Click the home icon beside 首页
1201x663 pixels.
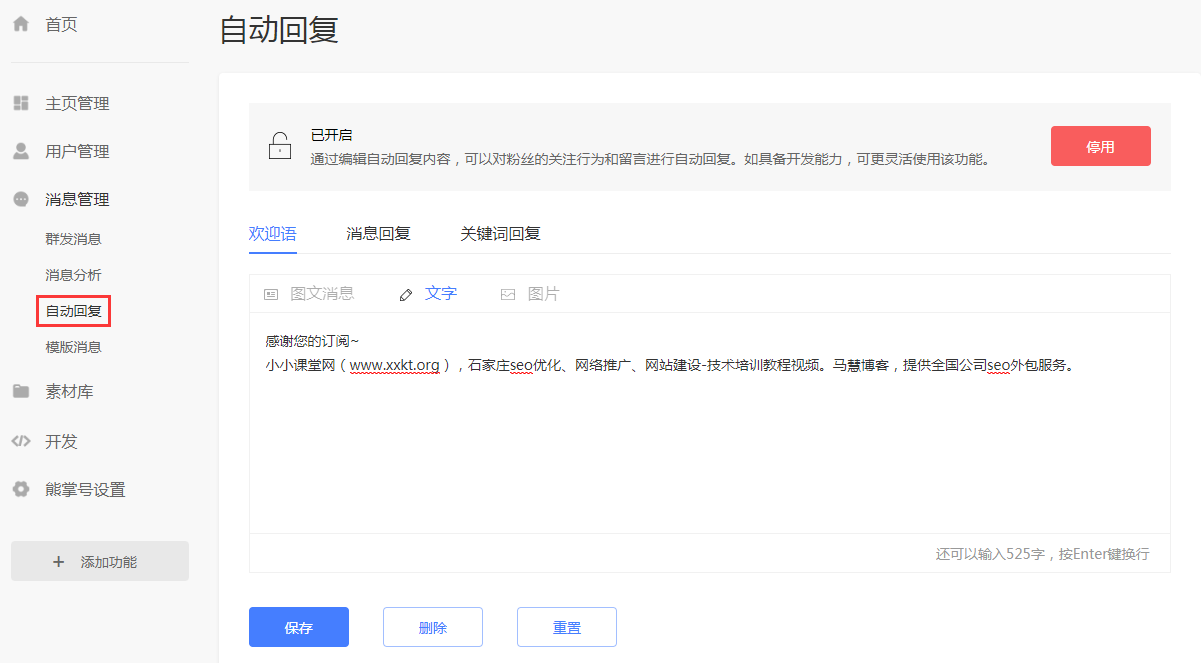tap(21, 24)
